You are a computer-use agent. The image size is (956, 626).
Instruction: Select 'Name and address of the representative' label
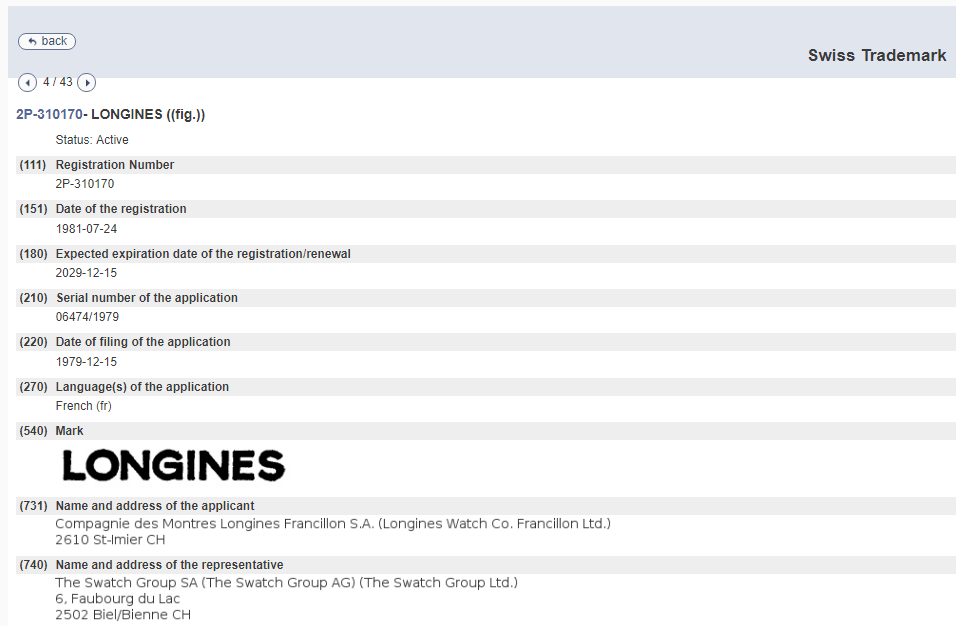169,564
